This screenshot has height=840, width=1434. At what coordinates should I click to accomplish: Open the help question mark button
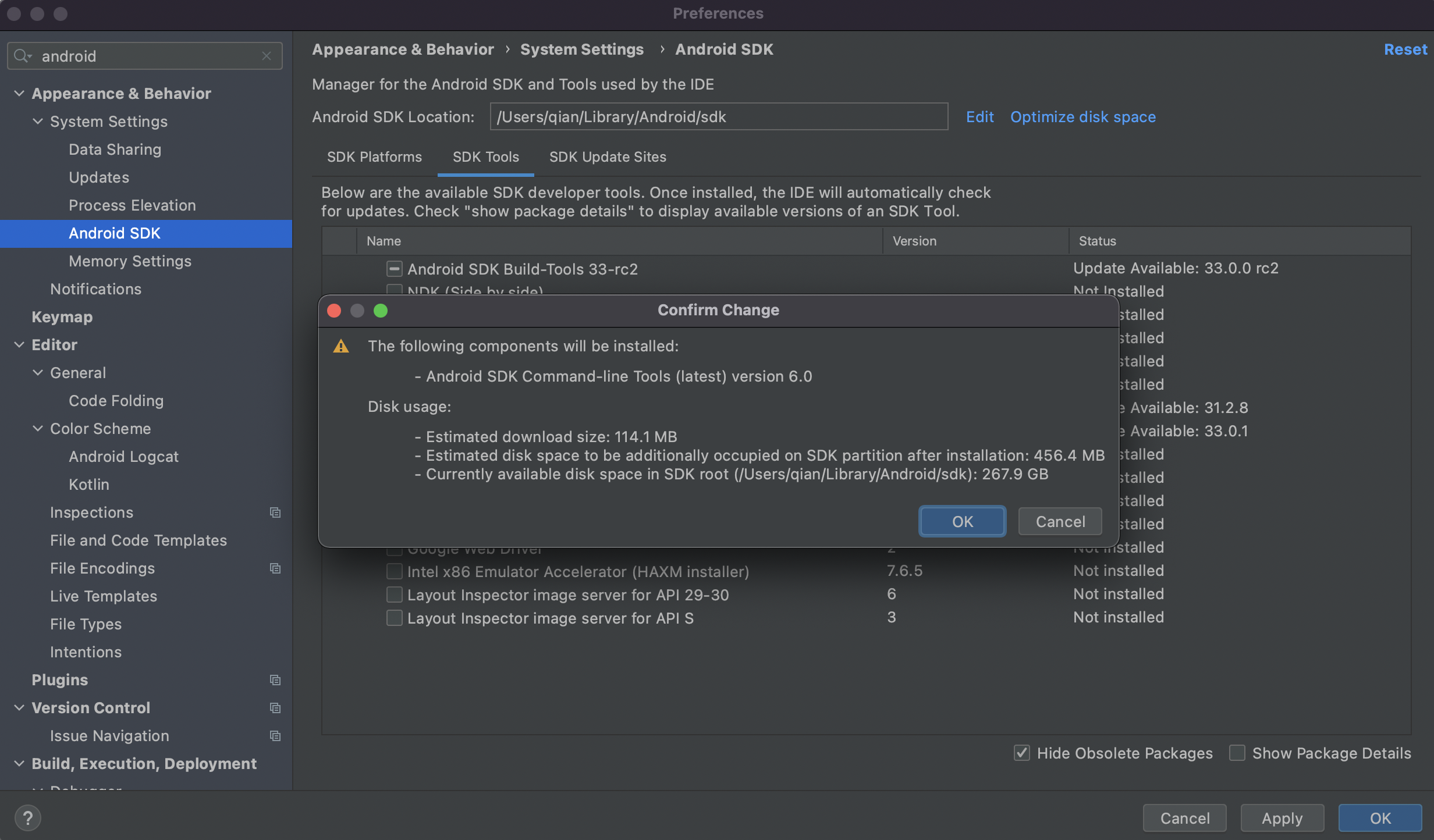(x=27, y=818)
